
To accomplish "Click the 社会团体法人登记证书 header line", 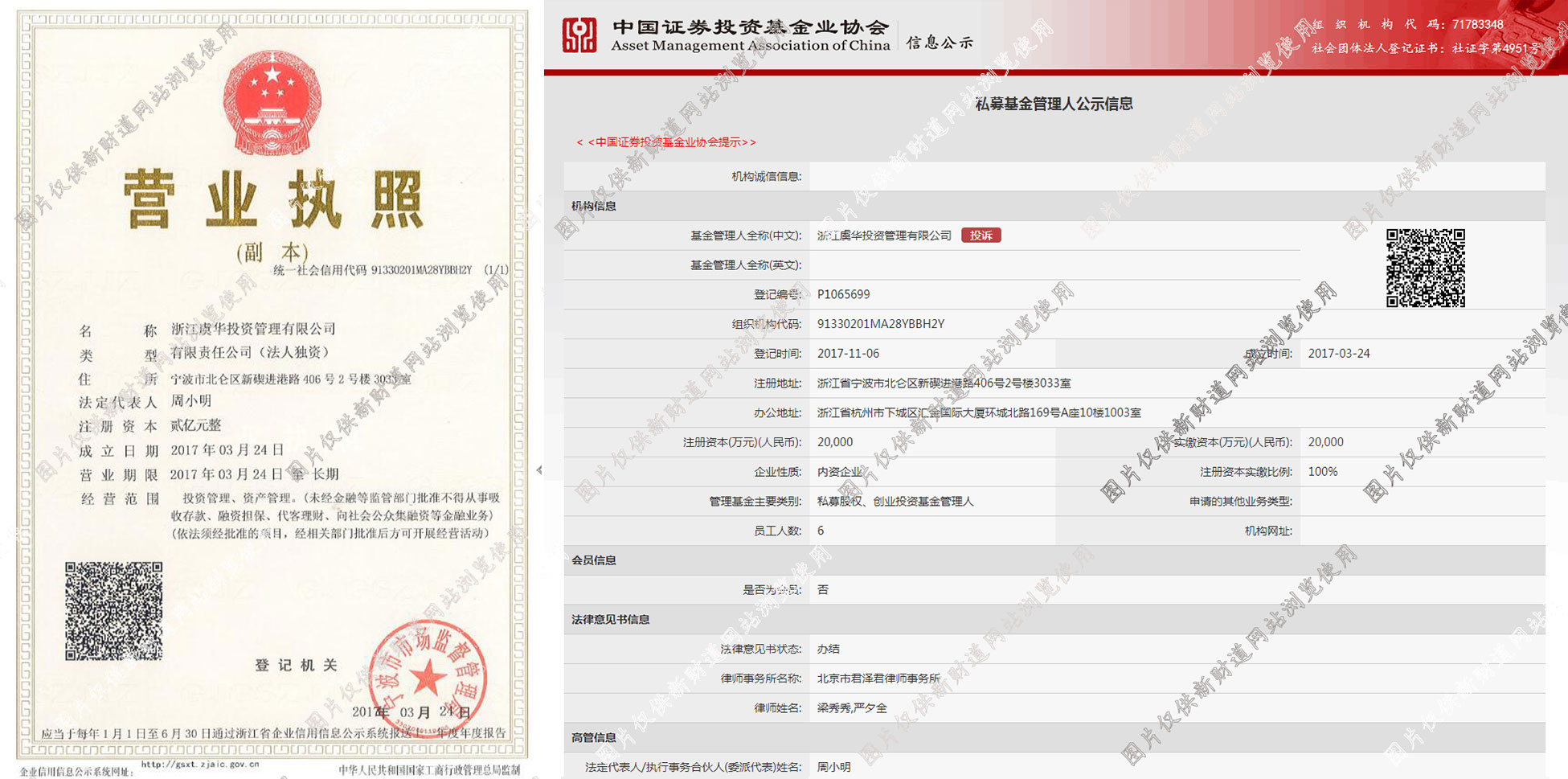I will [x=1426, y=48].
